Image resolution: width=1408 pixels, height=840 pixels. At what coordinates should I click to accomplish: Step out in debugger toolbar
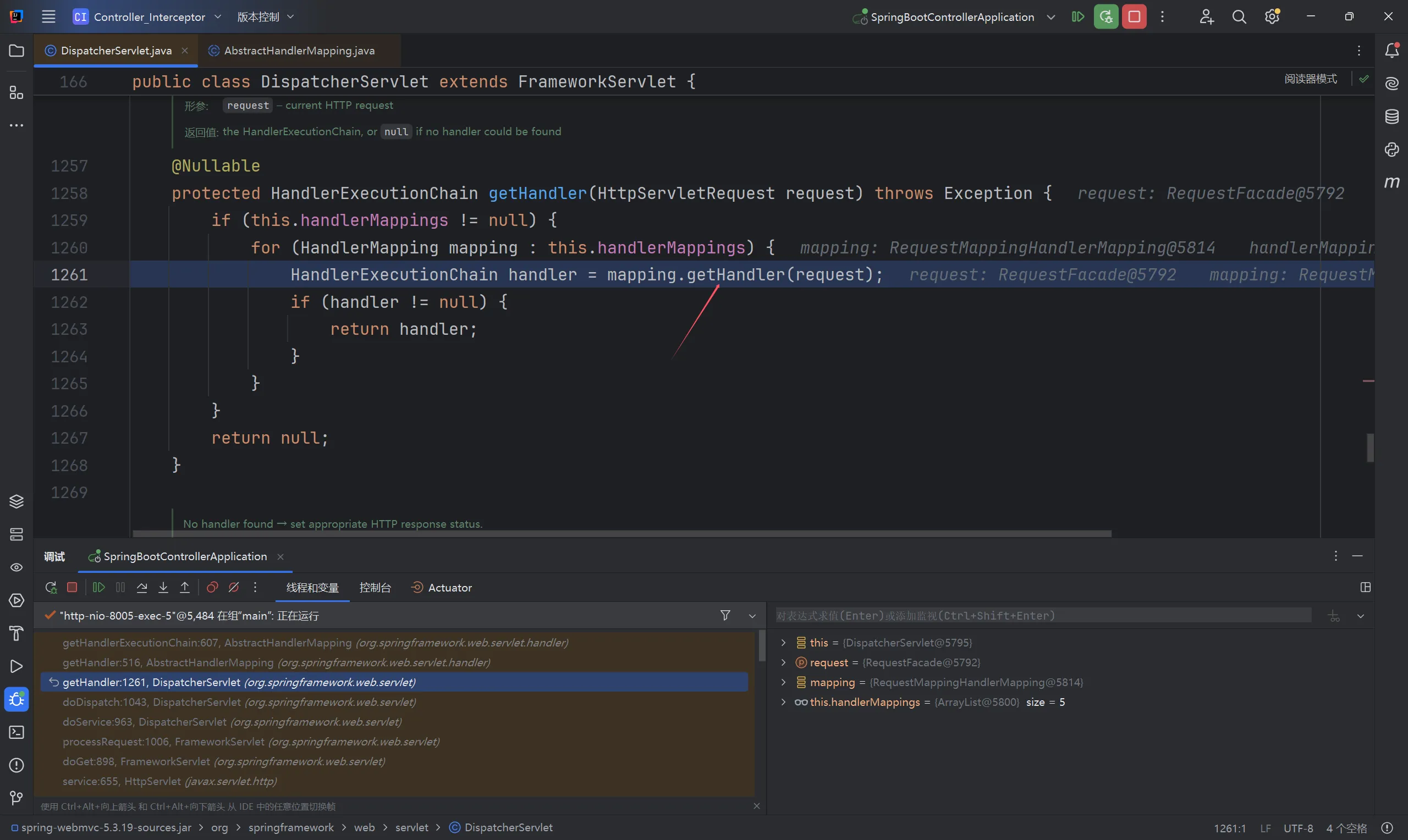coord(185,588)
